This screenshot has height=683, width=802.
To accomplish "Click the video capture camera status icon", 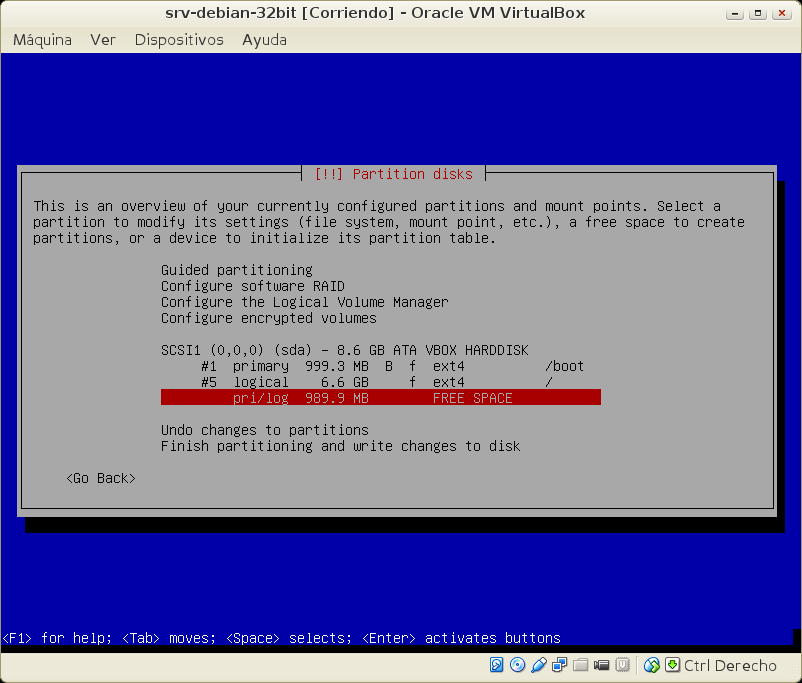I will point(601,665).
